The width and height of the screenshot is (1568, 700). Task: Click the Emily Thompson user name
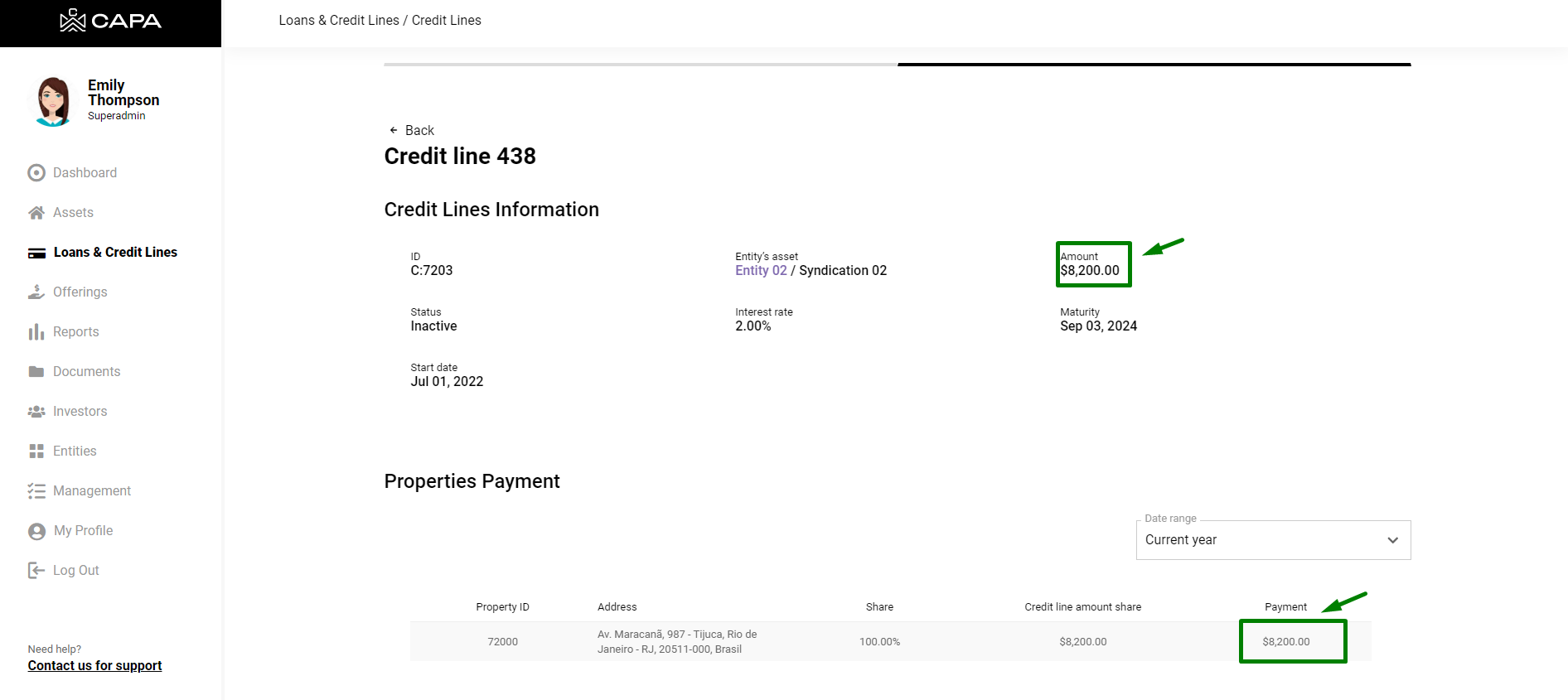pos(123,92)
